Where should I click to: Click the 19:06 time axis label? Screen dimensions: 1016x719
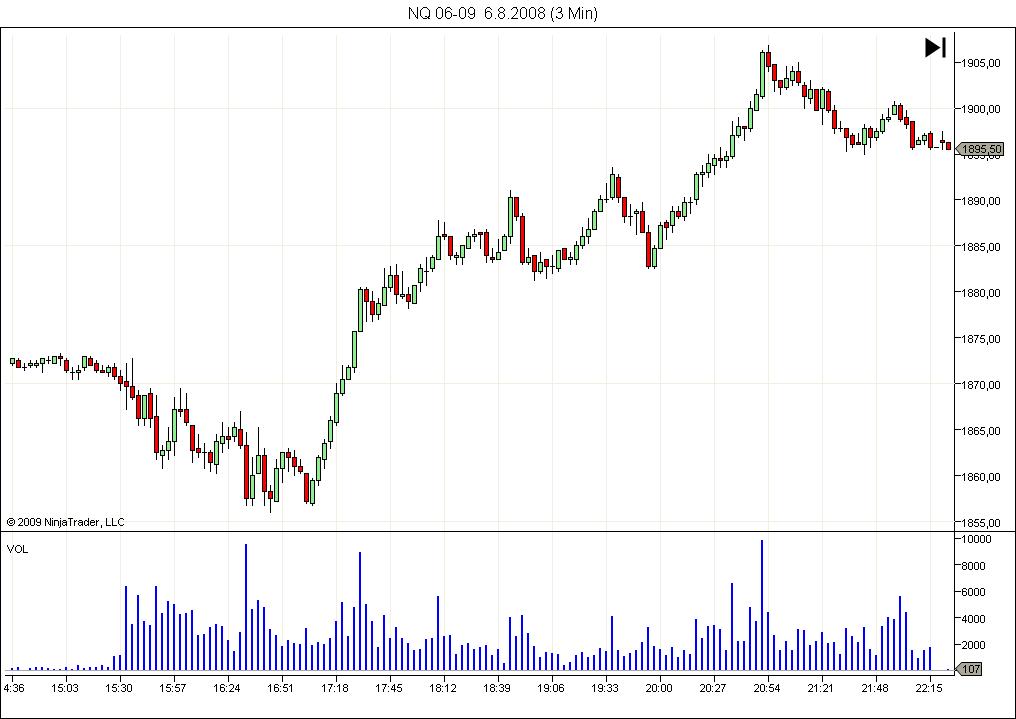[551, 688]
